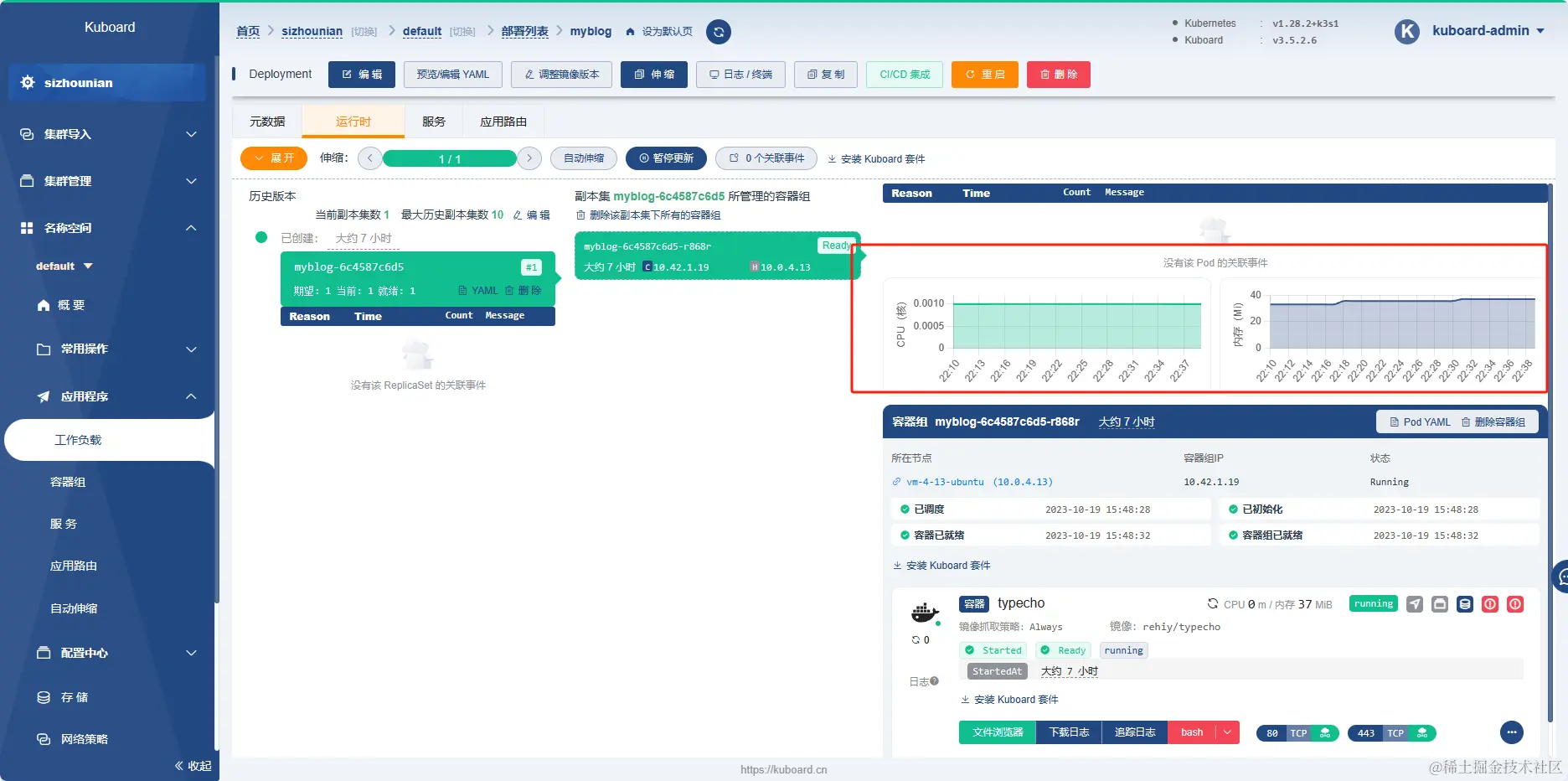Click the grey paper-plane icon by running
This screenshot has width=1568, height=781.
coord(1415,604)
